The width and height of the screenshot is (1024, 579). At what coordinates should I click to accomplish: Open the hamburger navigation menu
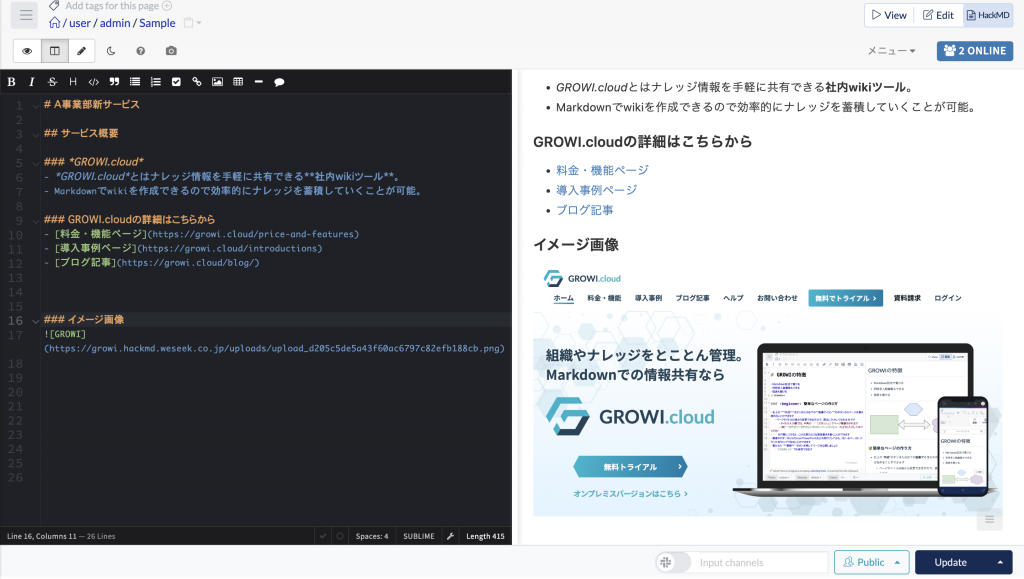[x=26, y=15]
